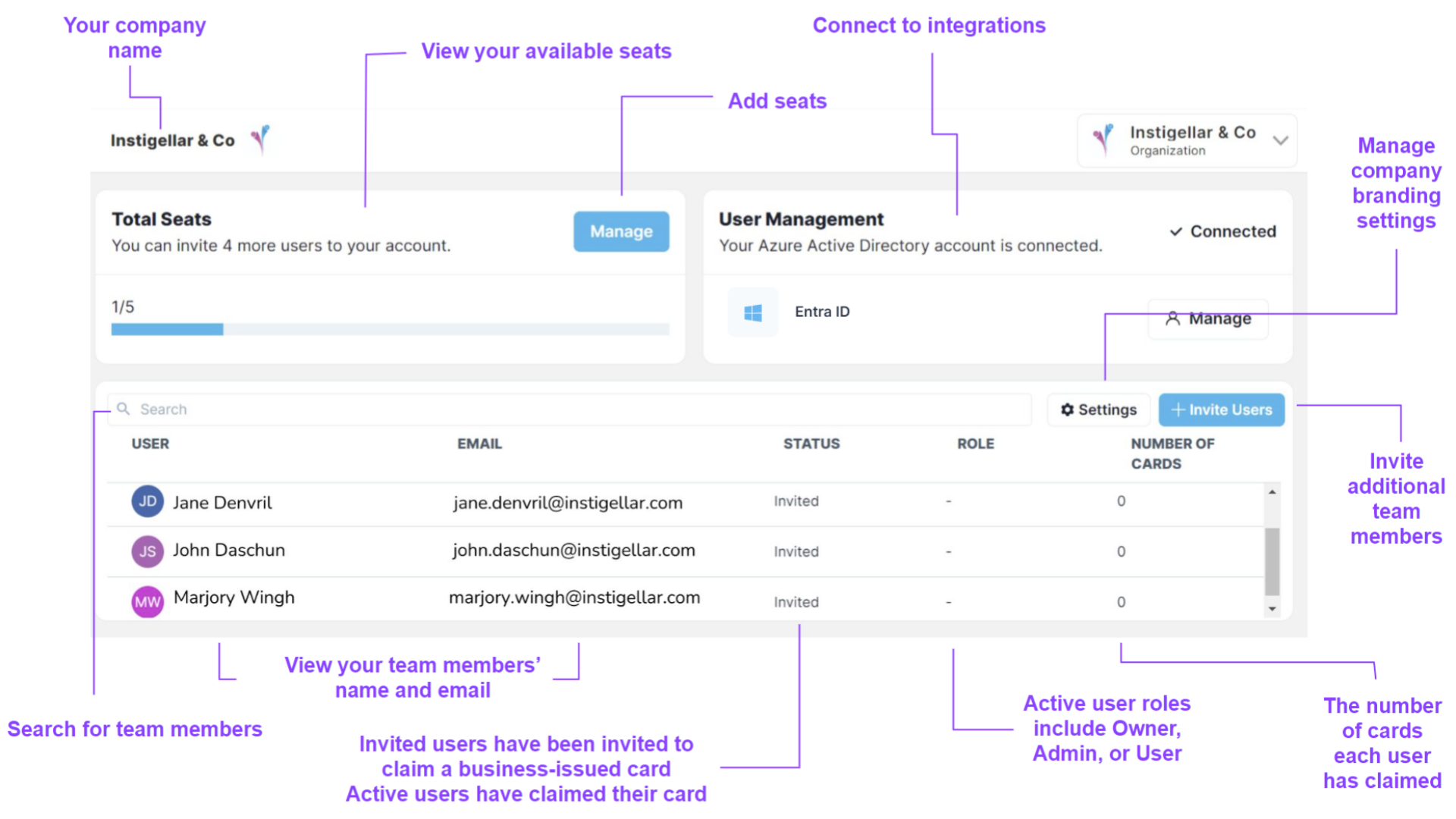Click the organization logo in the switcher
The image size is (1456, 819).
(1103, 140)
